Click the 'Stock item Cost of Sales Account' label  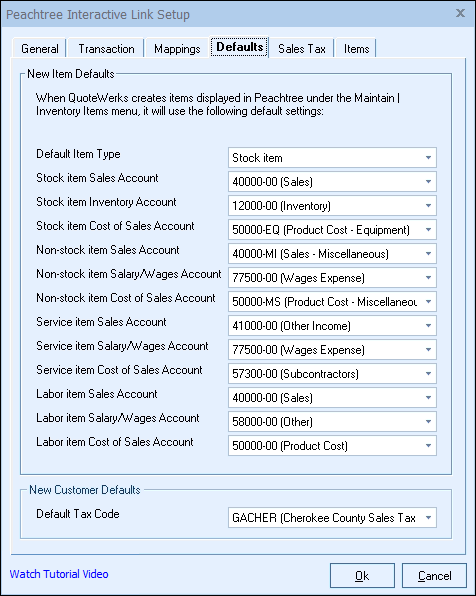tap(115, 226)
